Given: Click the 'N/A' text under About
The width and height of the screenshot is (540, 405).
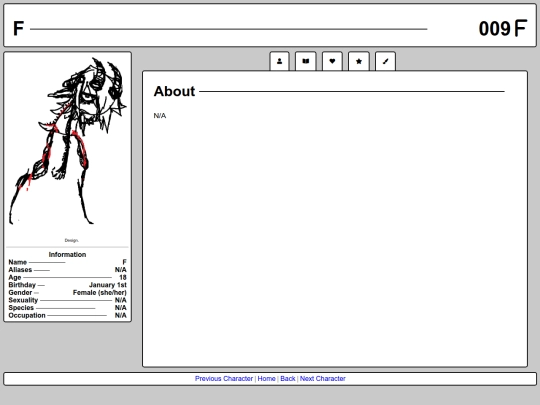Looking at the screenshot, I should click(x=160, y=116).
